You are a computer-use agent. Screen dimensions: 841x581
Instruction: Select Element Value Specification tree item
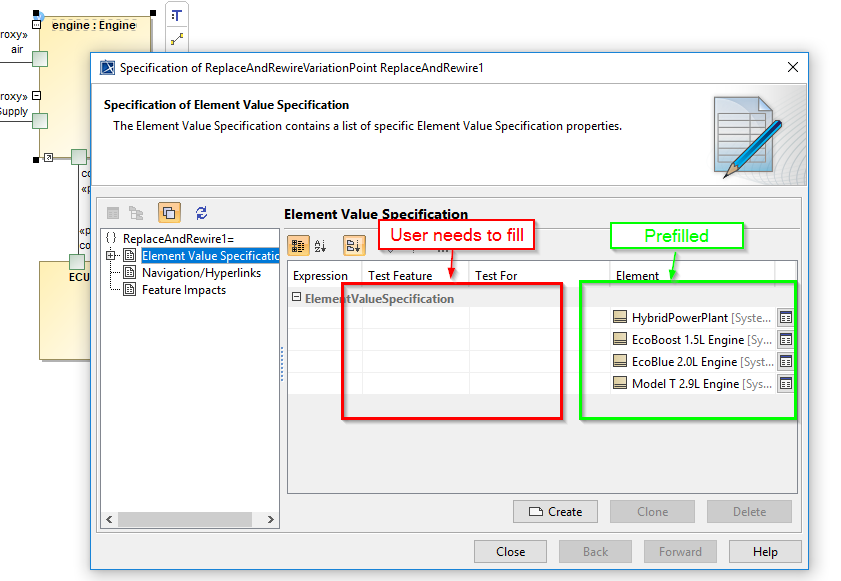click(210, 256)
